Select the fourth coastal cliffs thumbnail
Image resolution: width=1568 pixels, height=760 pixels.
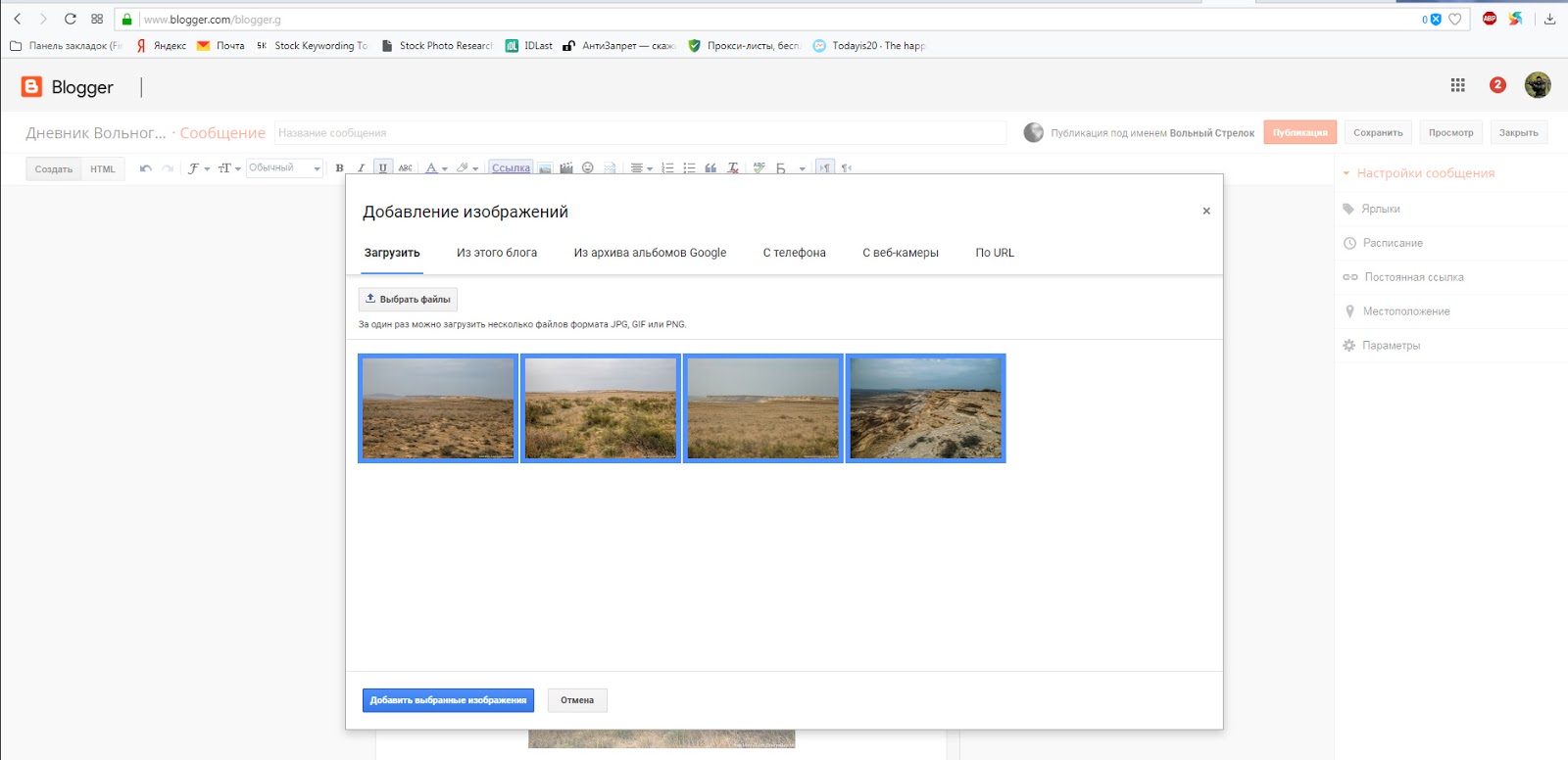(925, 408)
